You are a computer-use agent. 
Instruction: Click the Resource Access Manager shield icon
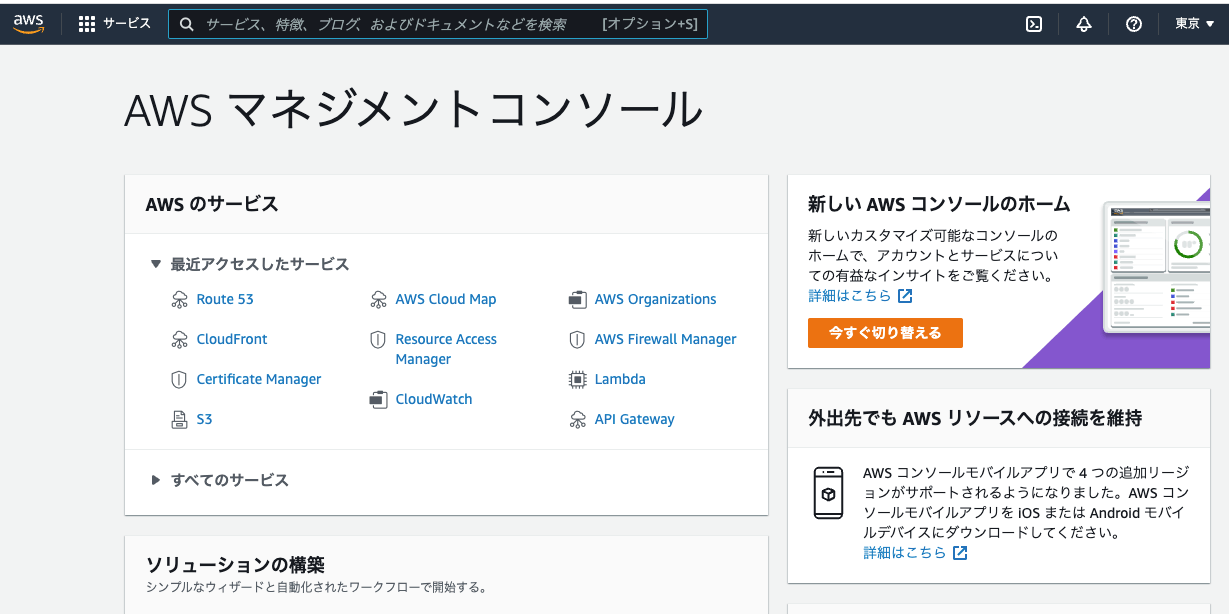378,340
